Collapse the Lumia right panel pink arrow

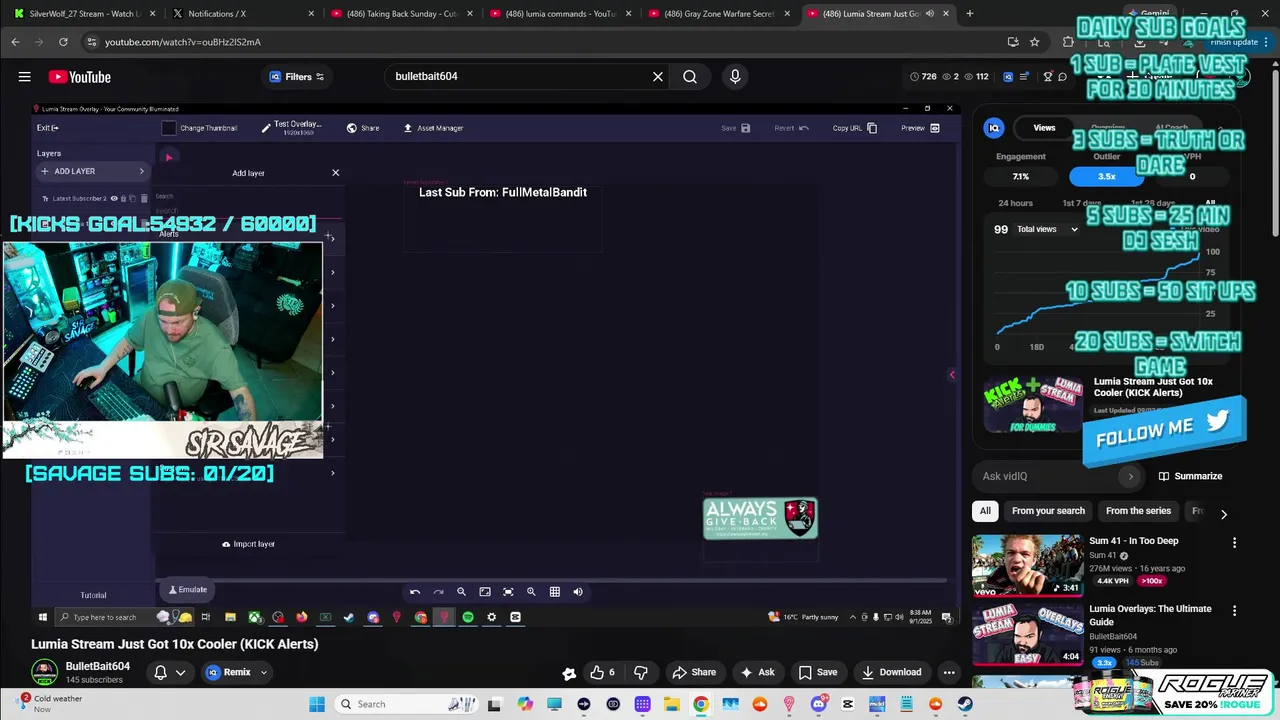pos(952,375)
